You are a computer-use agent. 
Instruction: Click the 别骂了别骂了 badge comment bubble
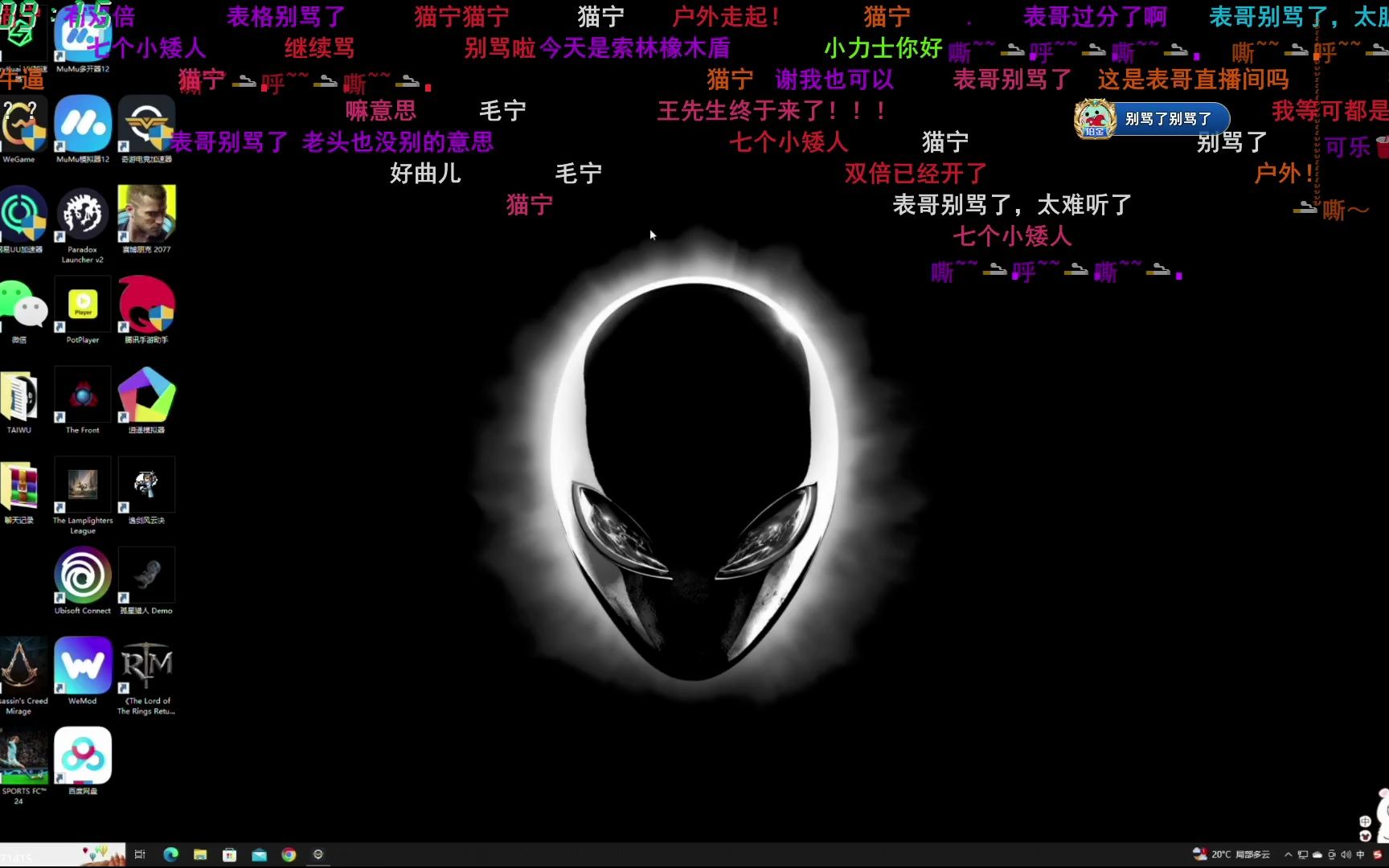click(1152, 119)
